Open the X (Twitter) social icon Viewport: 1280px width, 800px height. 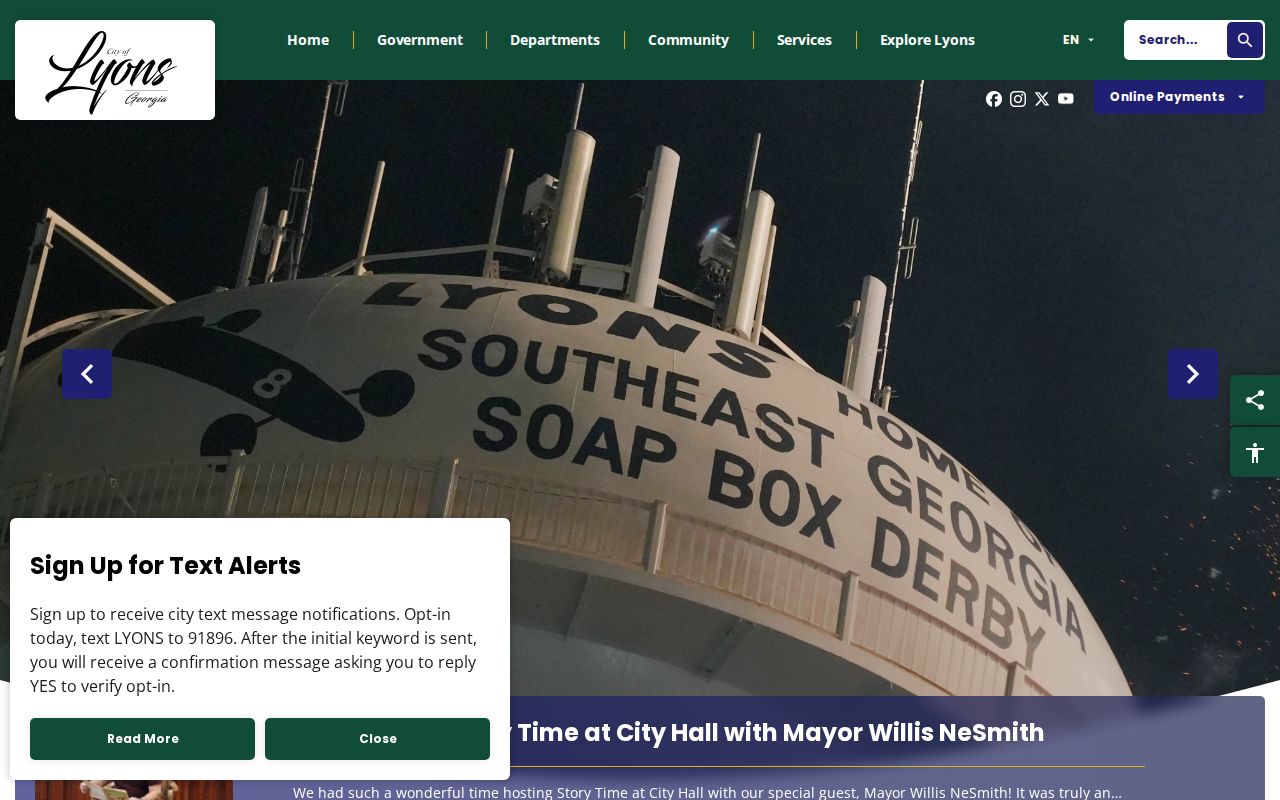click(x=1042, y=98)
